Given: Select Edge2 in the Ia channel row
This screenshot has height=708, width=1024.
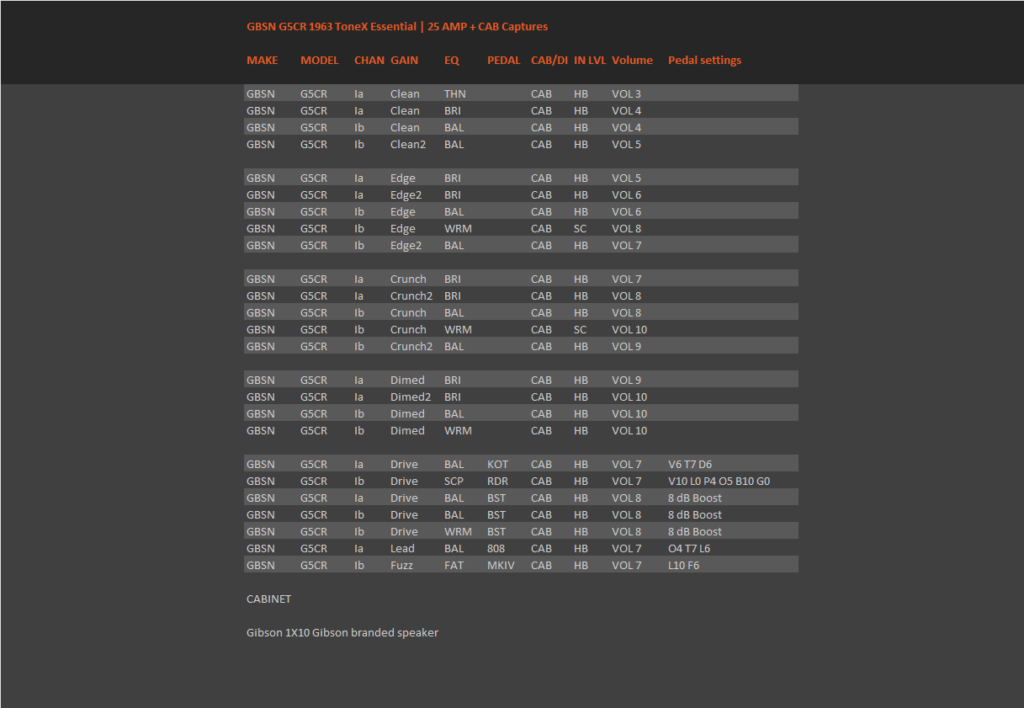Looking at the screenshot, I should [x=406, y=195].
